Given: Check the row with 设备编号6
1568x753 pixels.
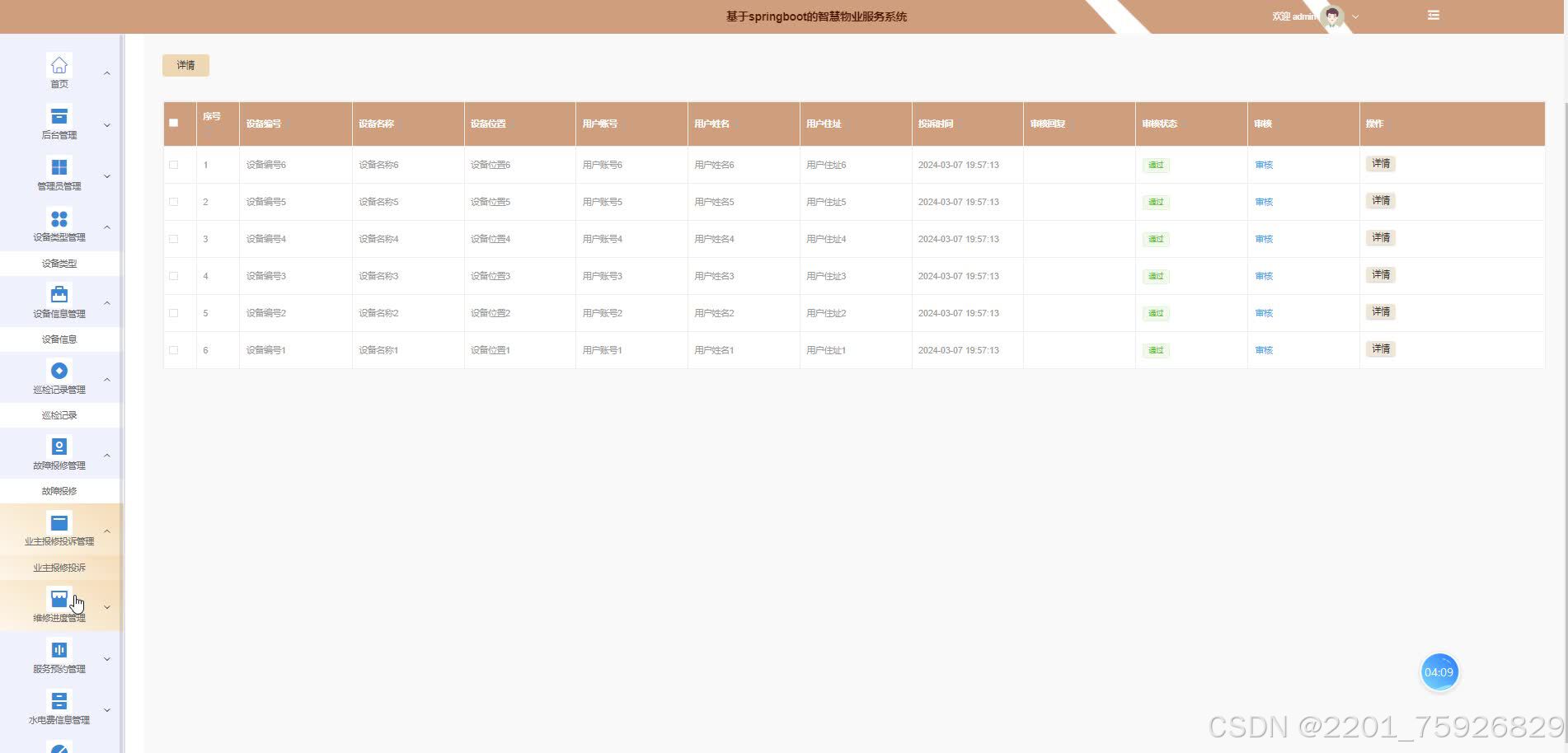Looking at the screenshot, I should (173, 165).
